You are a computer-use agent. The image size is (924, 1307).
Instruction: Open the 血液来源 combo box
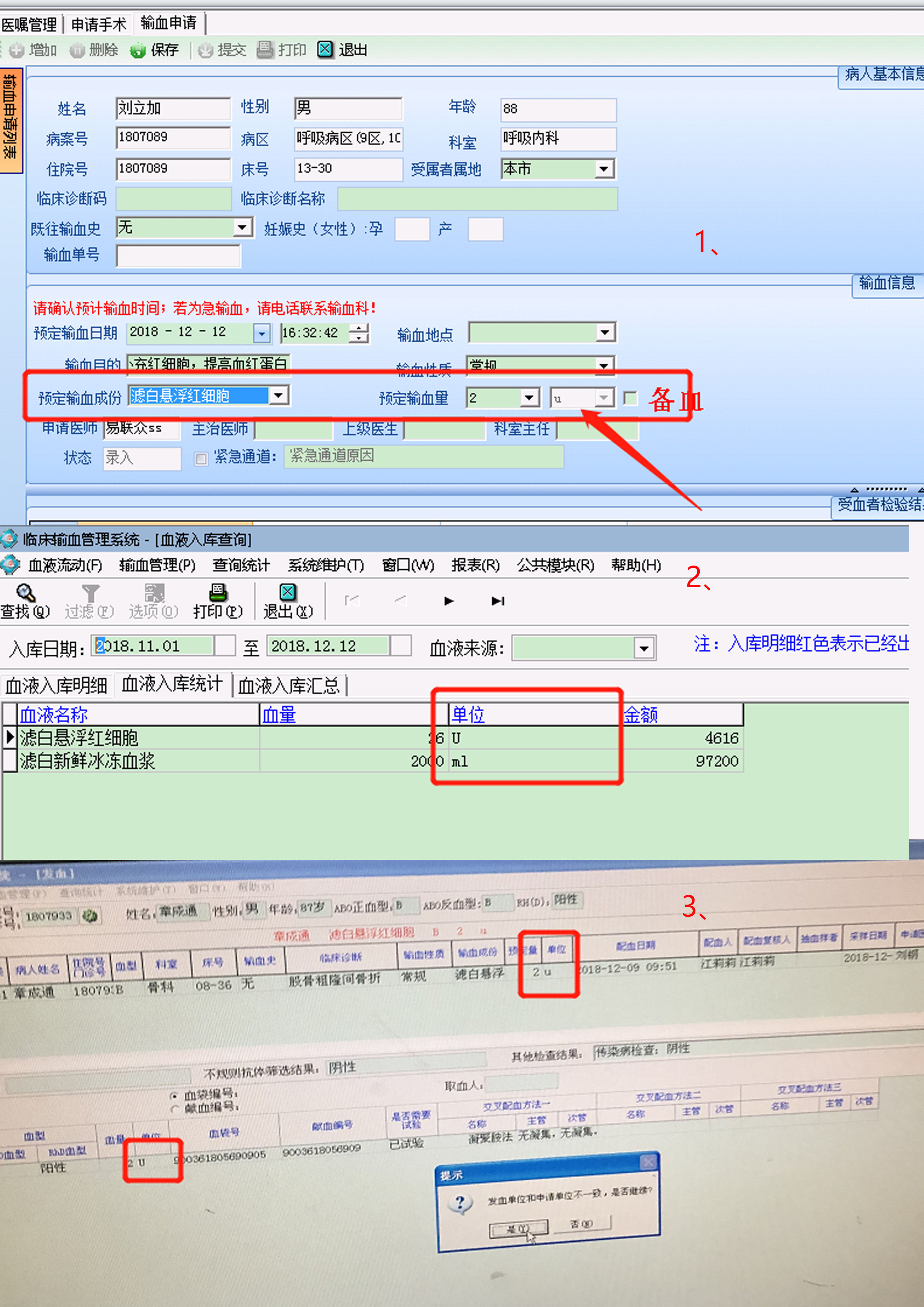coord(643,648)
